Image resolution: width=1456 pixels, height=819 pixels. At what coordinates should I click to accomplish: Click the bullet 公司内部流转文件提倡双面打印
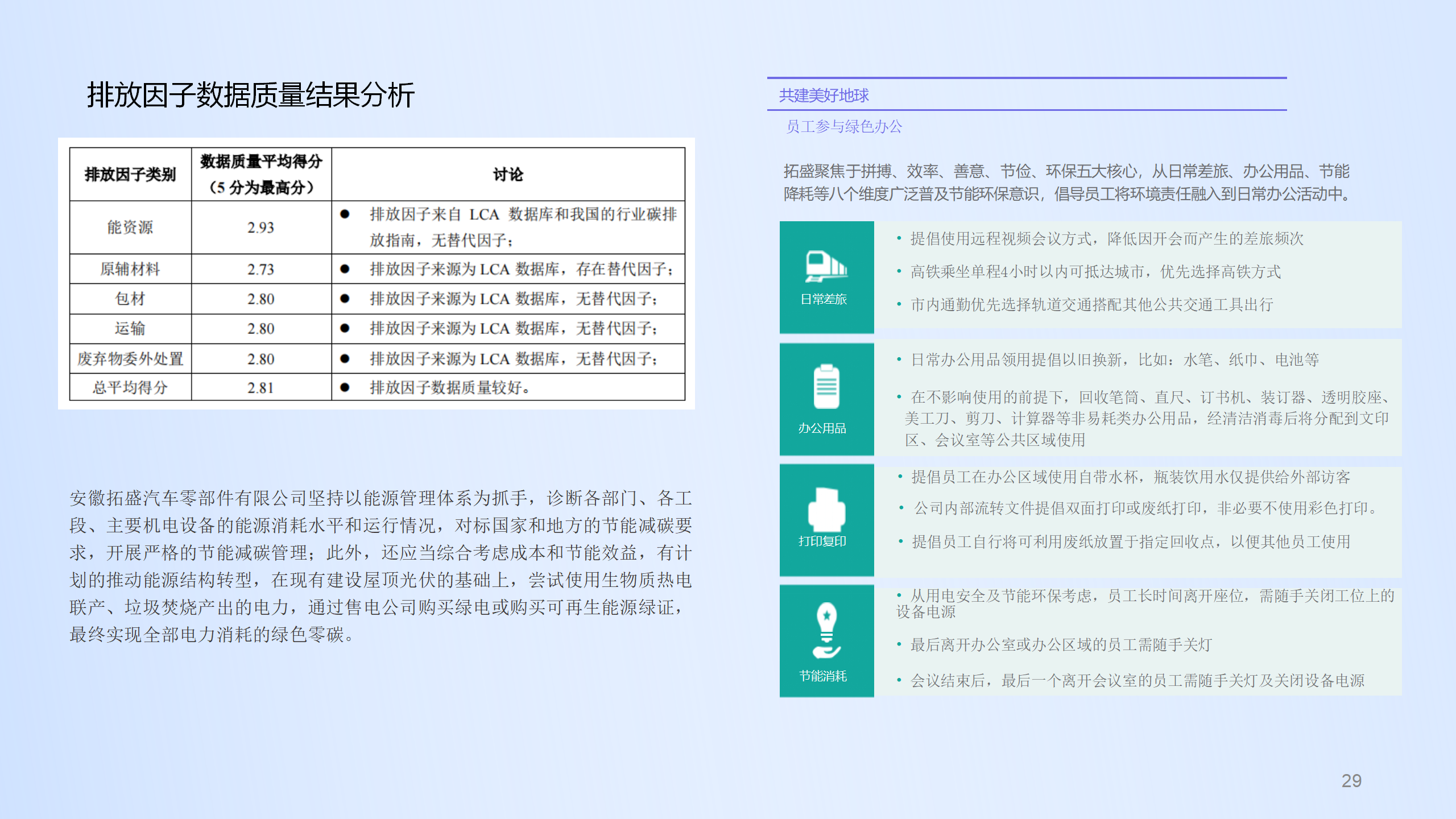click(x=1145, y=508)
